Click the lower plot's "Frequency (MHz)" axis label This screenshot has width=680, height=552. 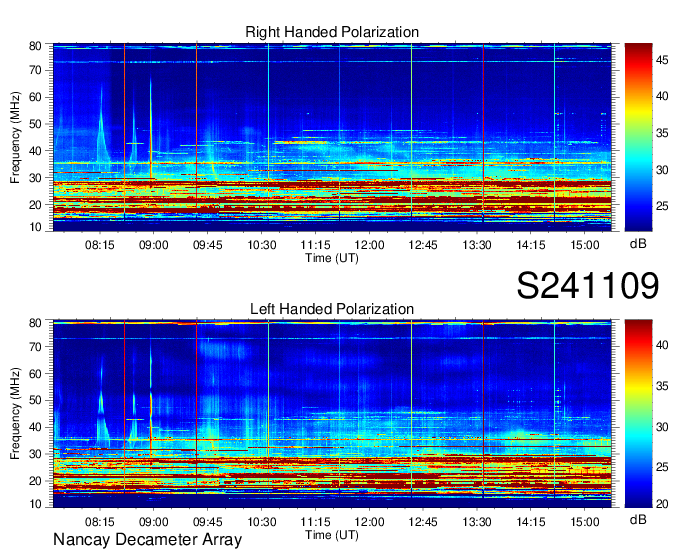tap(15, 414)
